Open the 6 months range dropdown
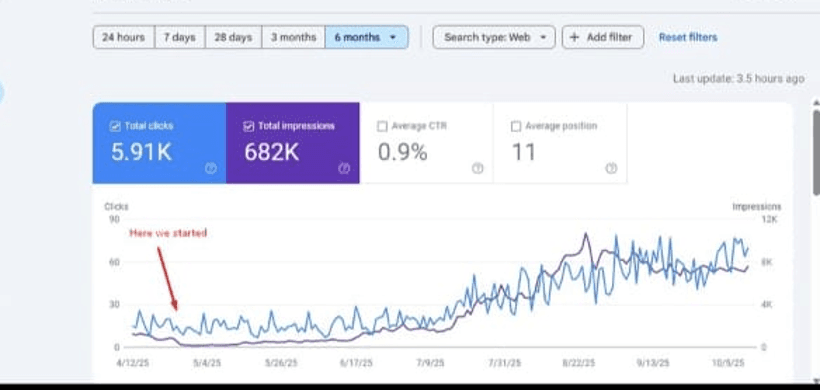Image resolution: width=820 pixels, height=390 pixels. coord(366,37)
